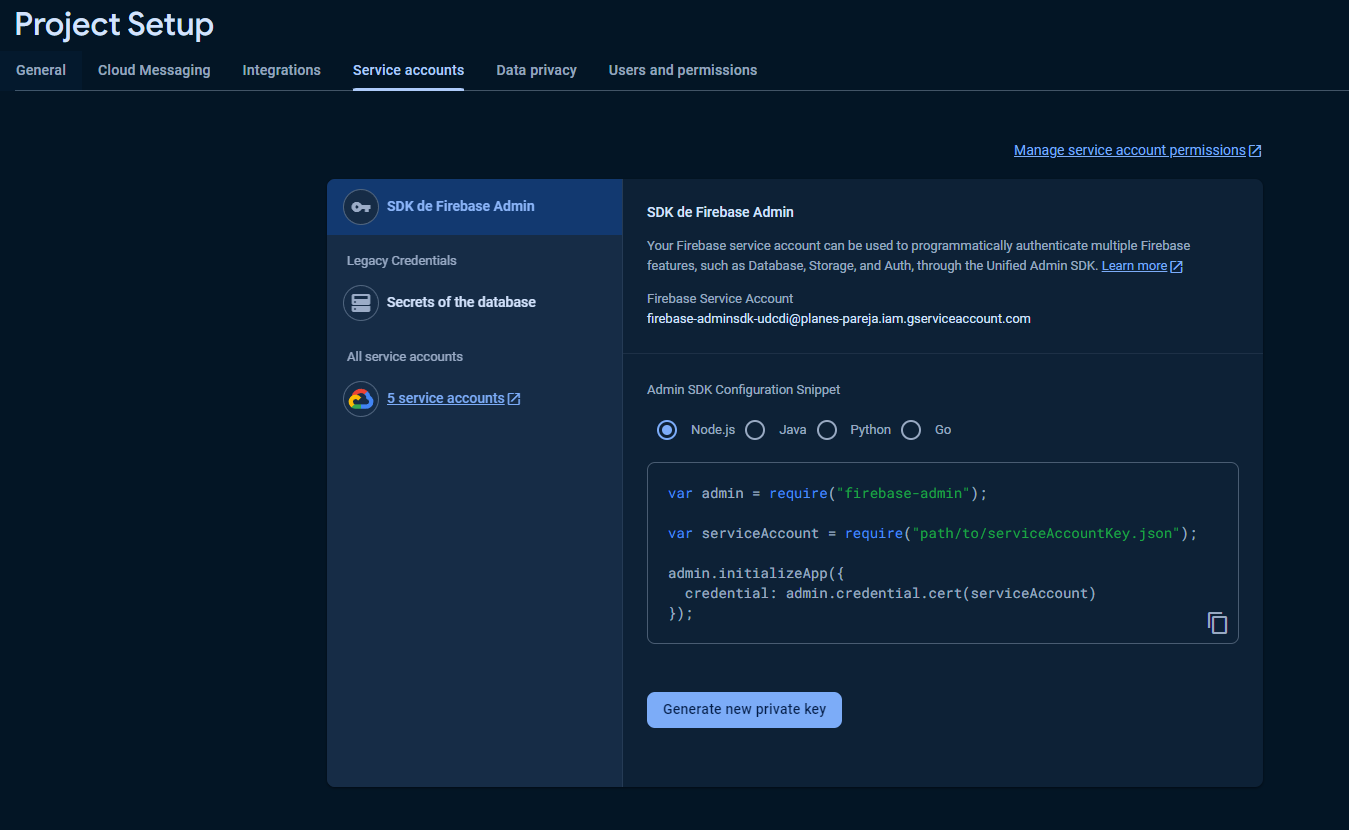Select SDK de Firebase Admin sidebar item
The height and width of the screenshot is (830, 1349).
pos(475,207)
